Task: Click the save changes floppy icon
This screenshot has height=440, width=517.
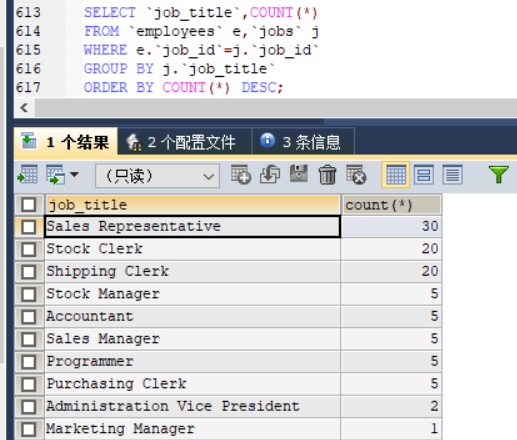Action: (x=299, y=174)
